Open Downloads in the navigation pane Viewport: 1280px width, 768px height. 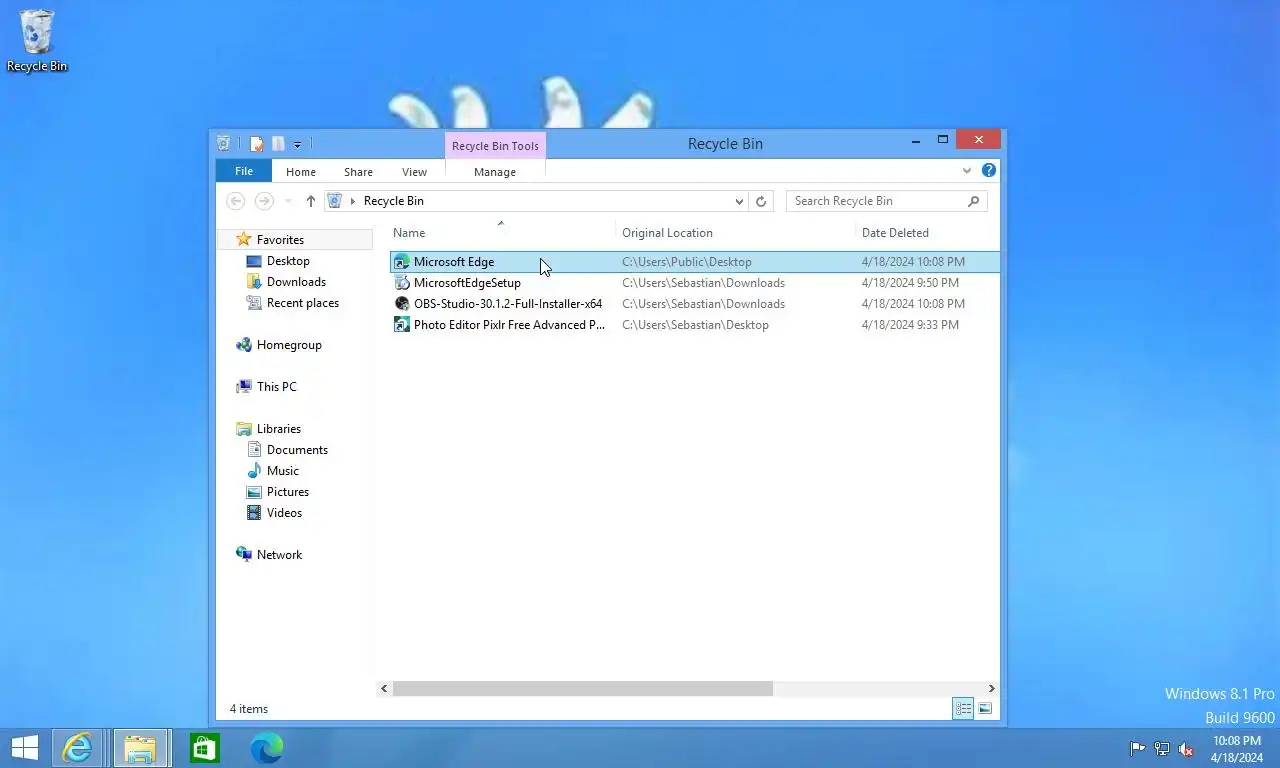296,282
